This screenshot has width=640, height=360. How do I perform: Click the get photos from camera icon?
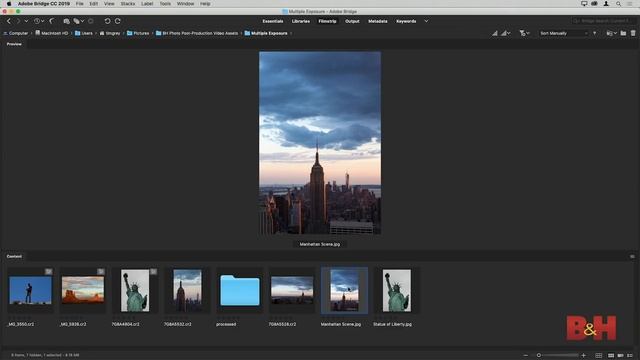66,21
